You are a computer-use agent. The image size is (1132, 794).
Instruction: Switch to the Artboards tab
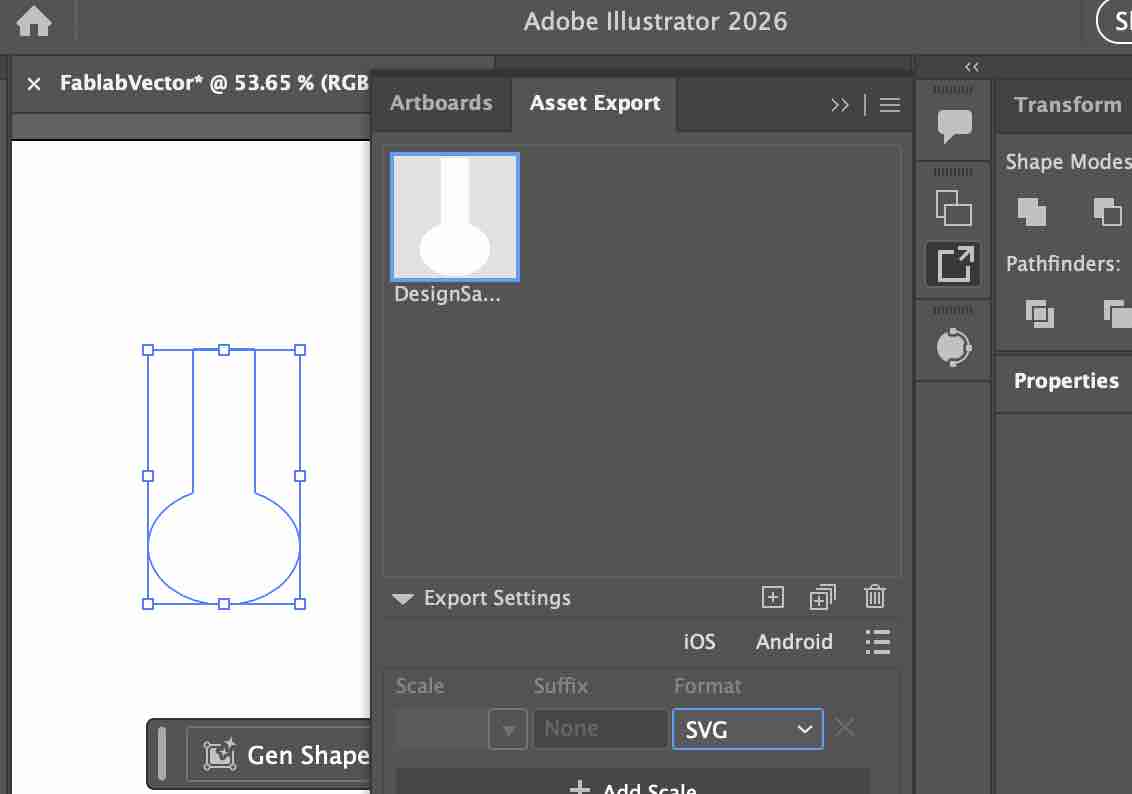pos(441,103)
